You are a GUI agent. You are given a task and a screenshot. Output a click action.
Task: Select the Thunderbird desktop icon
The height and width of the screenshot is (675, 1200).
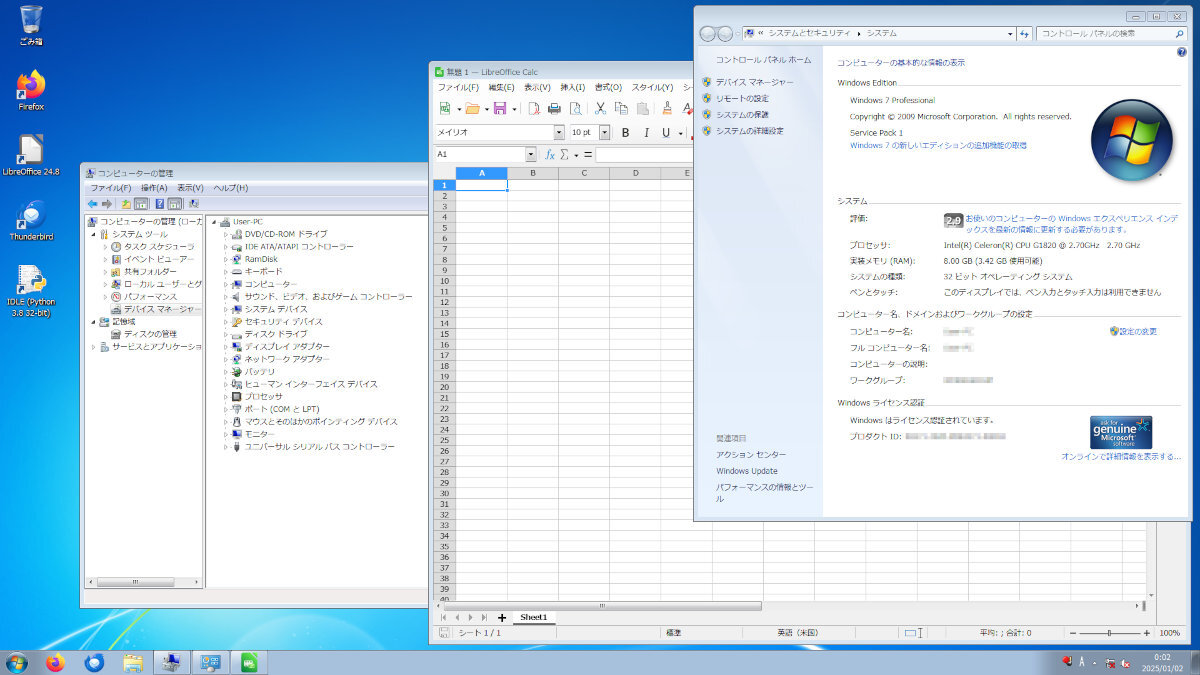(x=31, y=221)
